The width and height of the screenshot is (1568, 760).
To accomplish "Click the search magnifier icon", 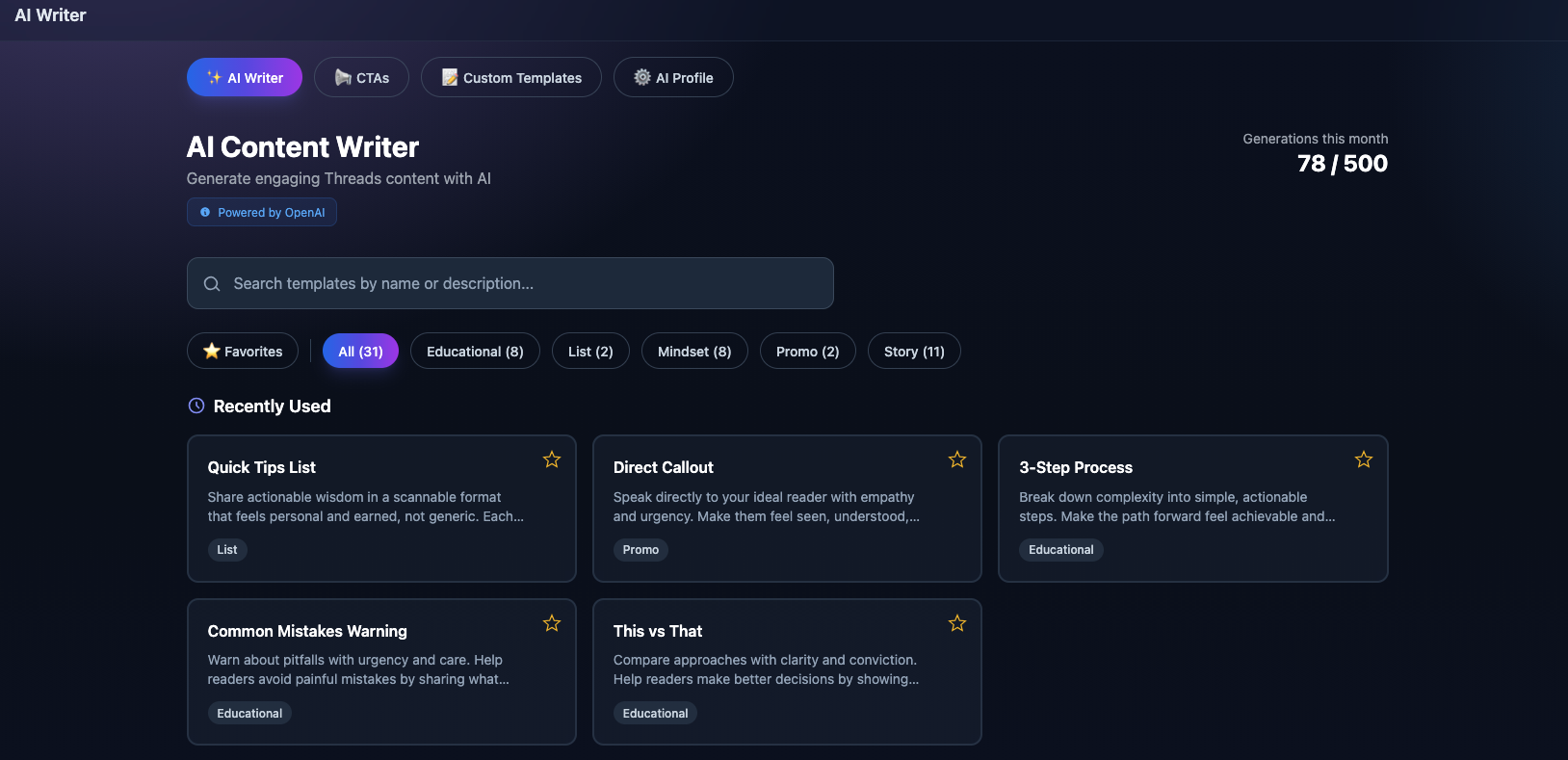I will click(212, 283).
